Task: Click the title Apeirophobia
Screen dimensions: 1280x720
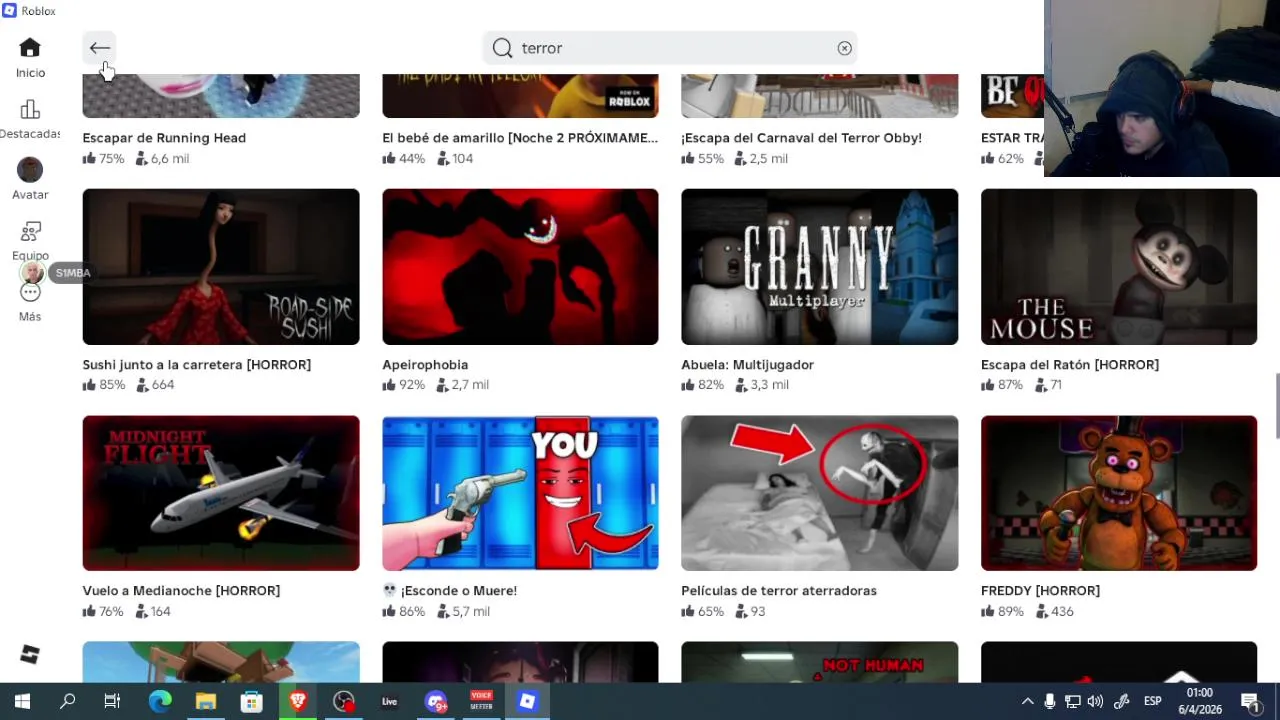Action: (x=425, y=365)
